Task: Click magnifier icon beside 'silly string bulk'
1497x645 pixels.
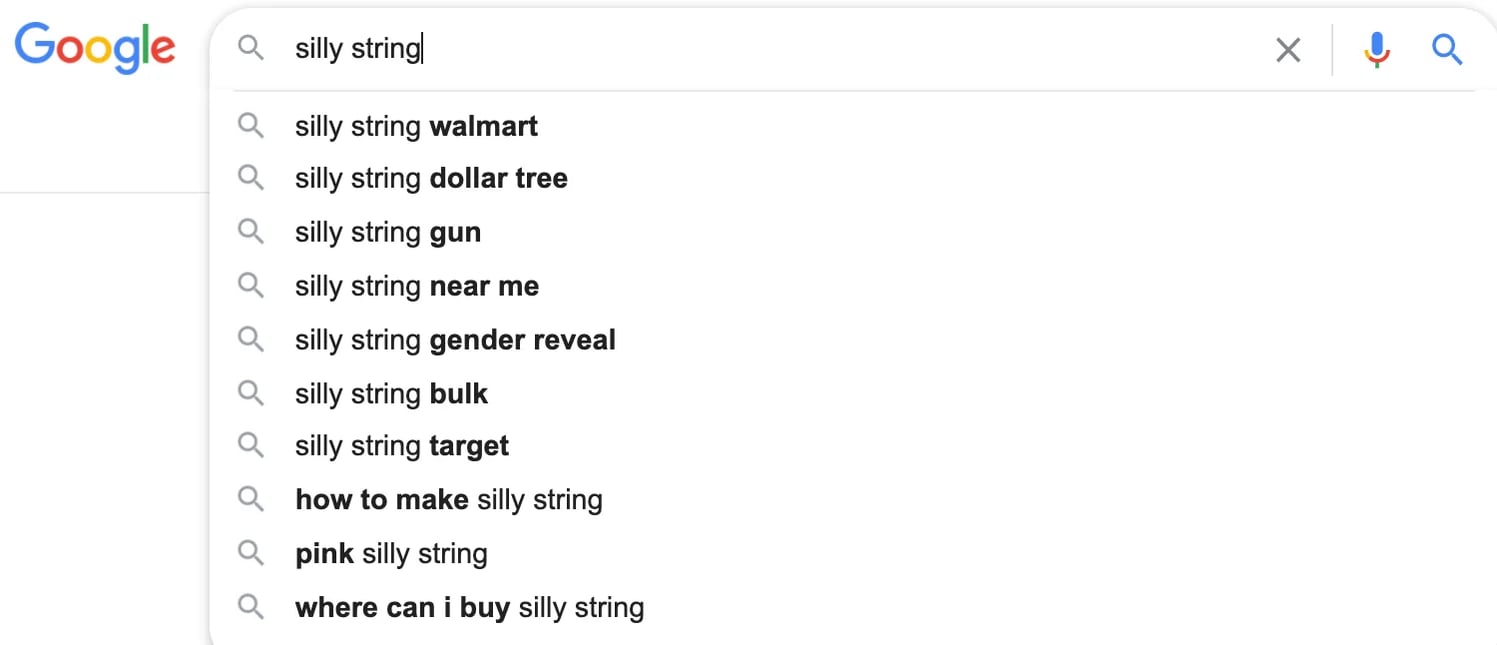Action: click(x=251, y=393)
